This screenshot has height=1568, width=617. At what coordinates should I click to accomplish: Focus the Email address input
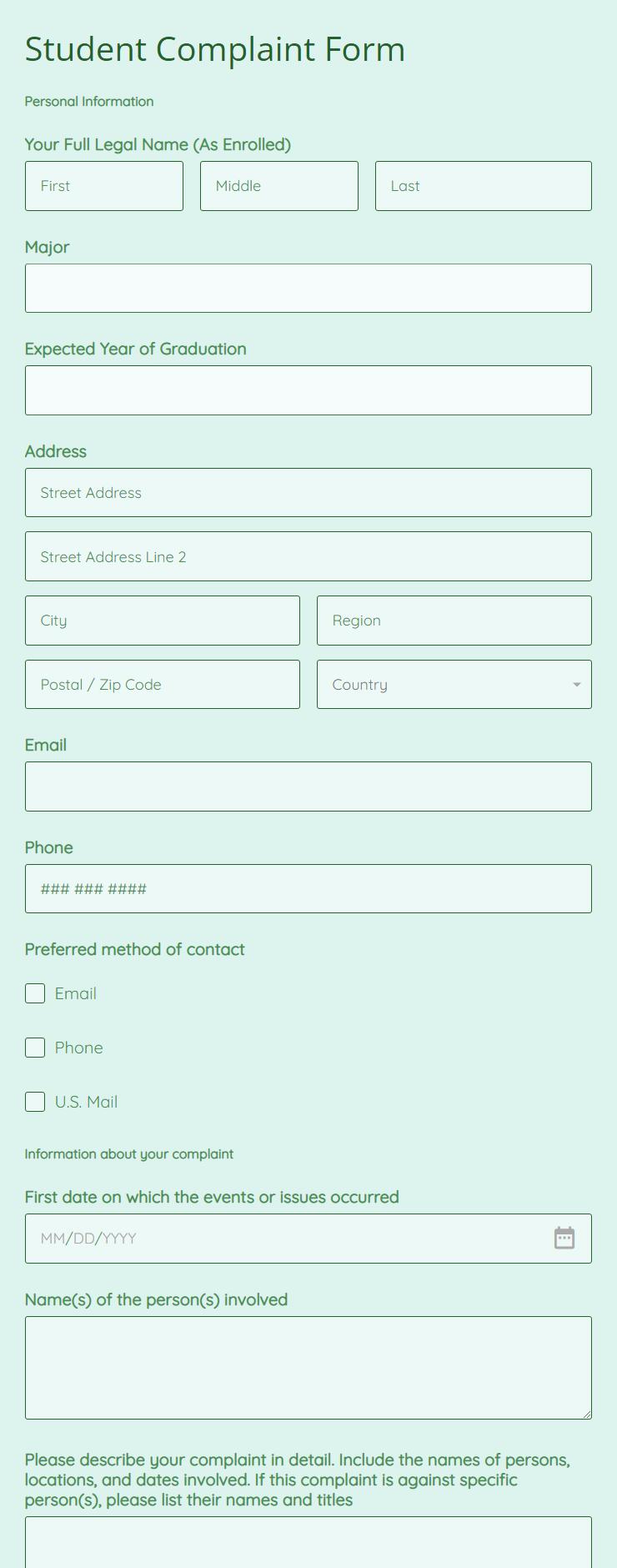pos(308,787)
